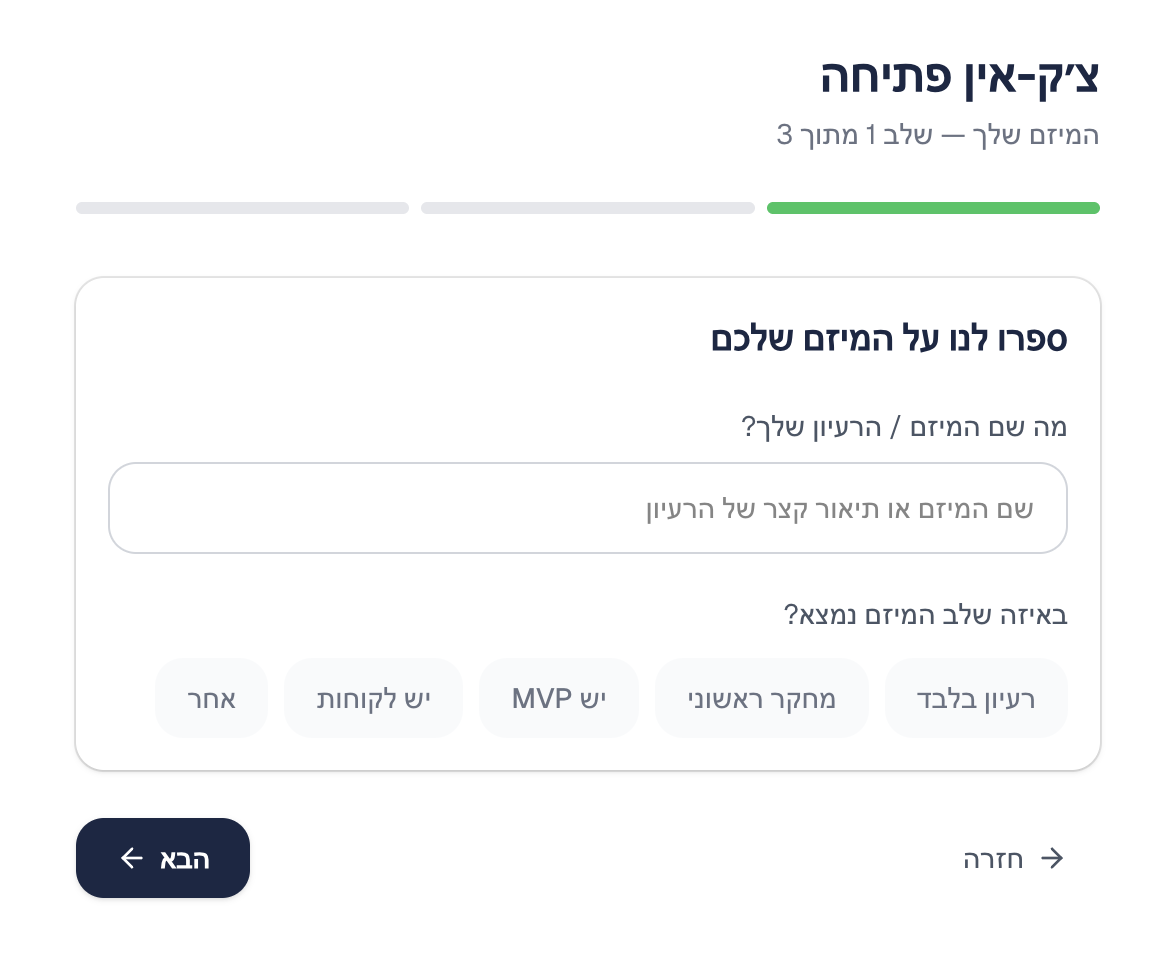Click the green step 1 progress bar

[x=933, y=208]
